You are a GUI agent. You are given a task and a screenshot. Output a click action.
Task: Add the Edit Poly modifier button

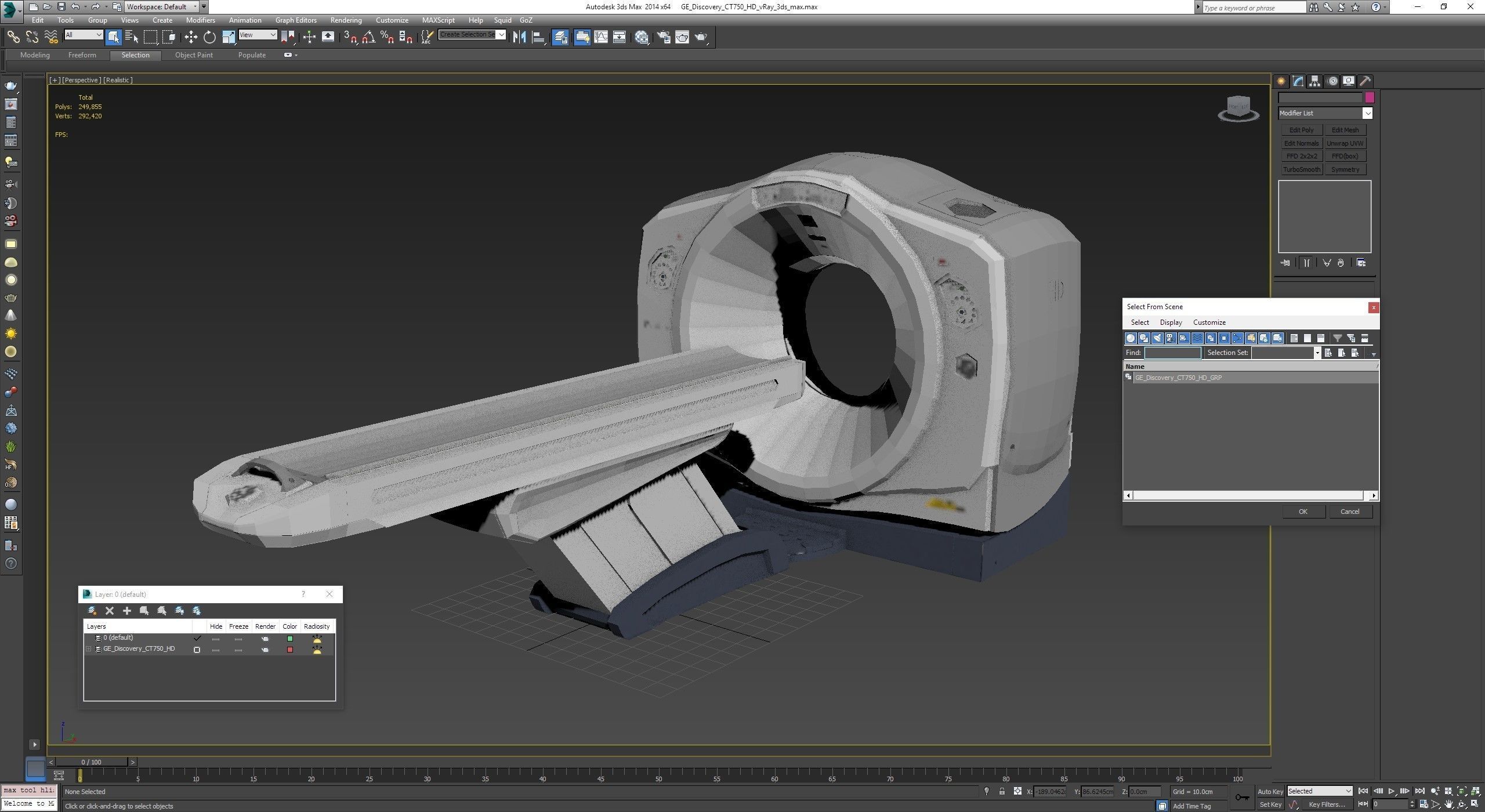1301,130
